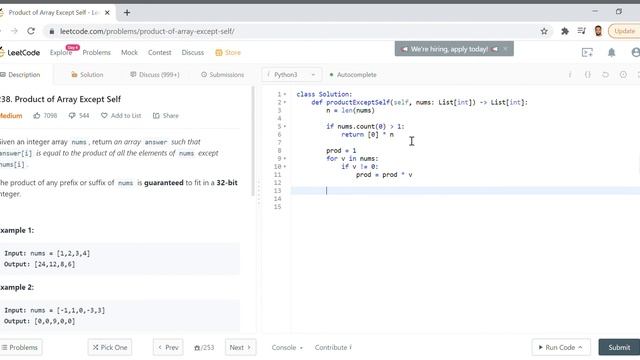Screen dimensions: 640x360
Task: Open the editor info icon
Action: click(x=570, y=75)
